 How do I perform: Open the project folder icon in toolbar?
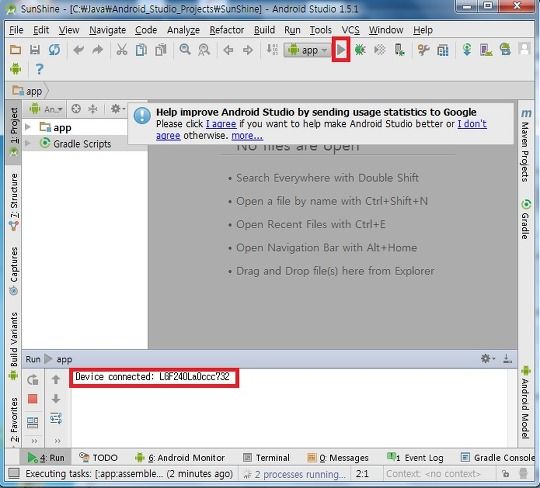pos(15,50)
